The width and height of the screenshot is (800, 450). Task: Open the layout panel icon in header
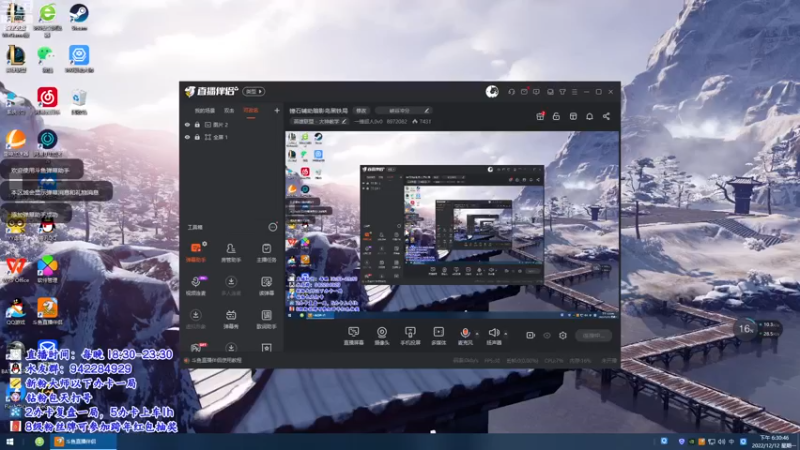[x=573, y=116]
